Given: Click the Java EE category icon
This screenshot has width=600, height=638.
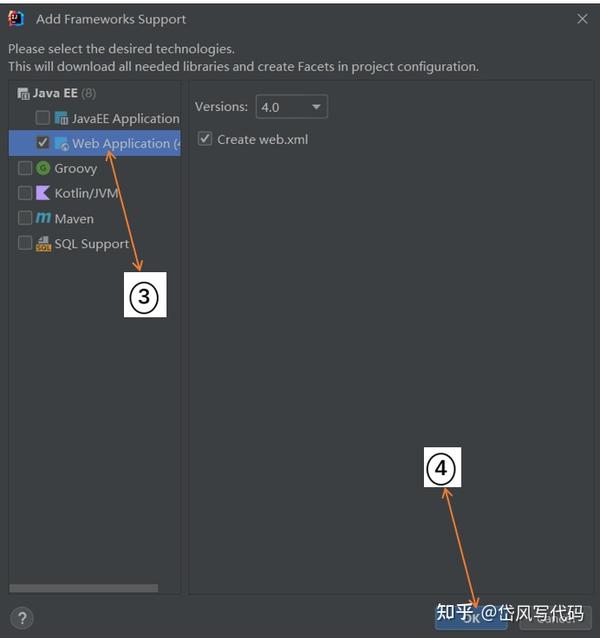Looking at the screenshot, I should [x=23, y=94].
